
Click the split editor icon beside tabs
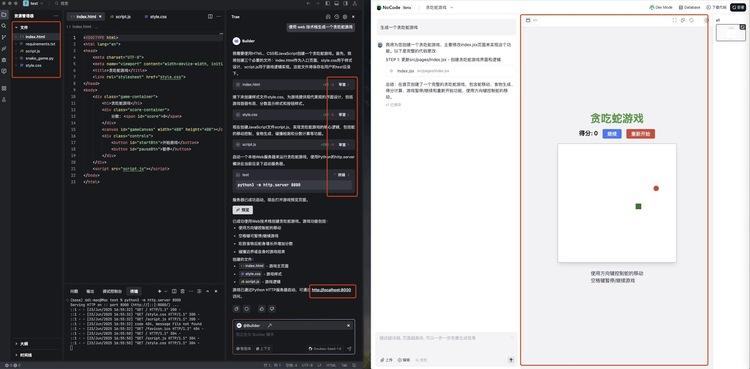click(210, 16)
